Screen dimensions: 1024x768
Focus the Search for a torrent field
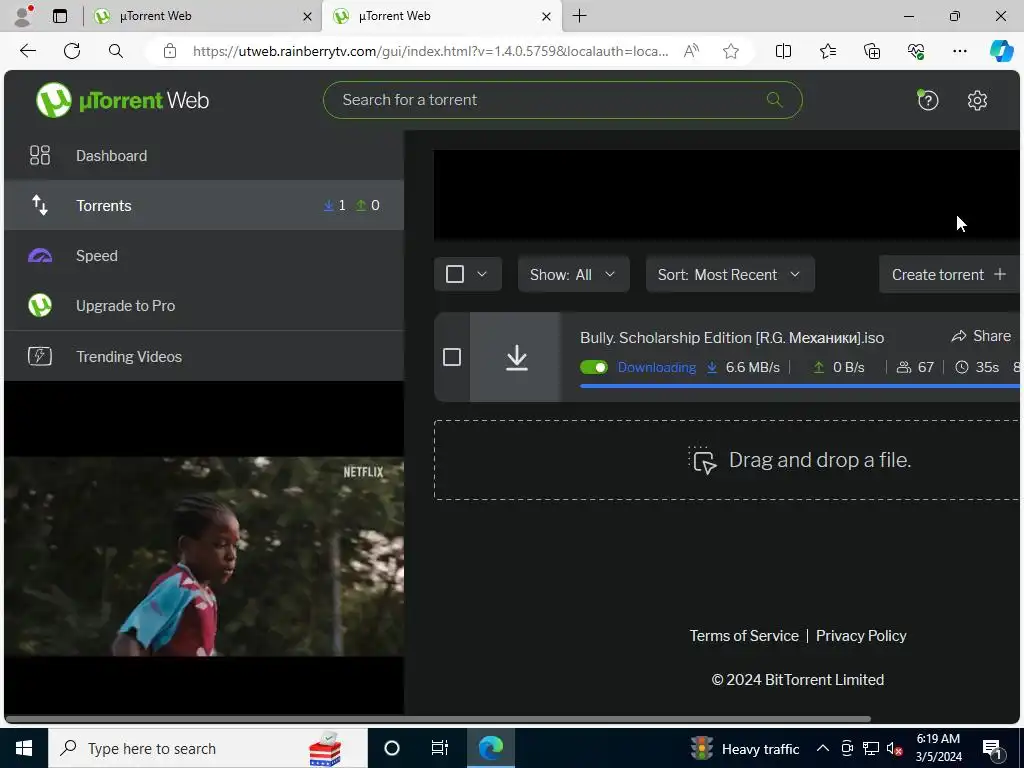(562, 100)
